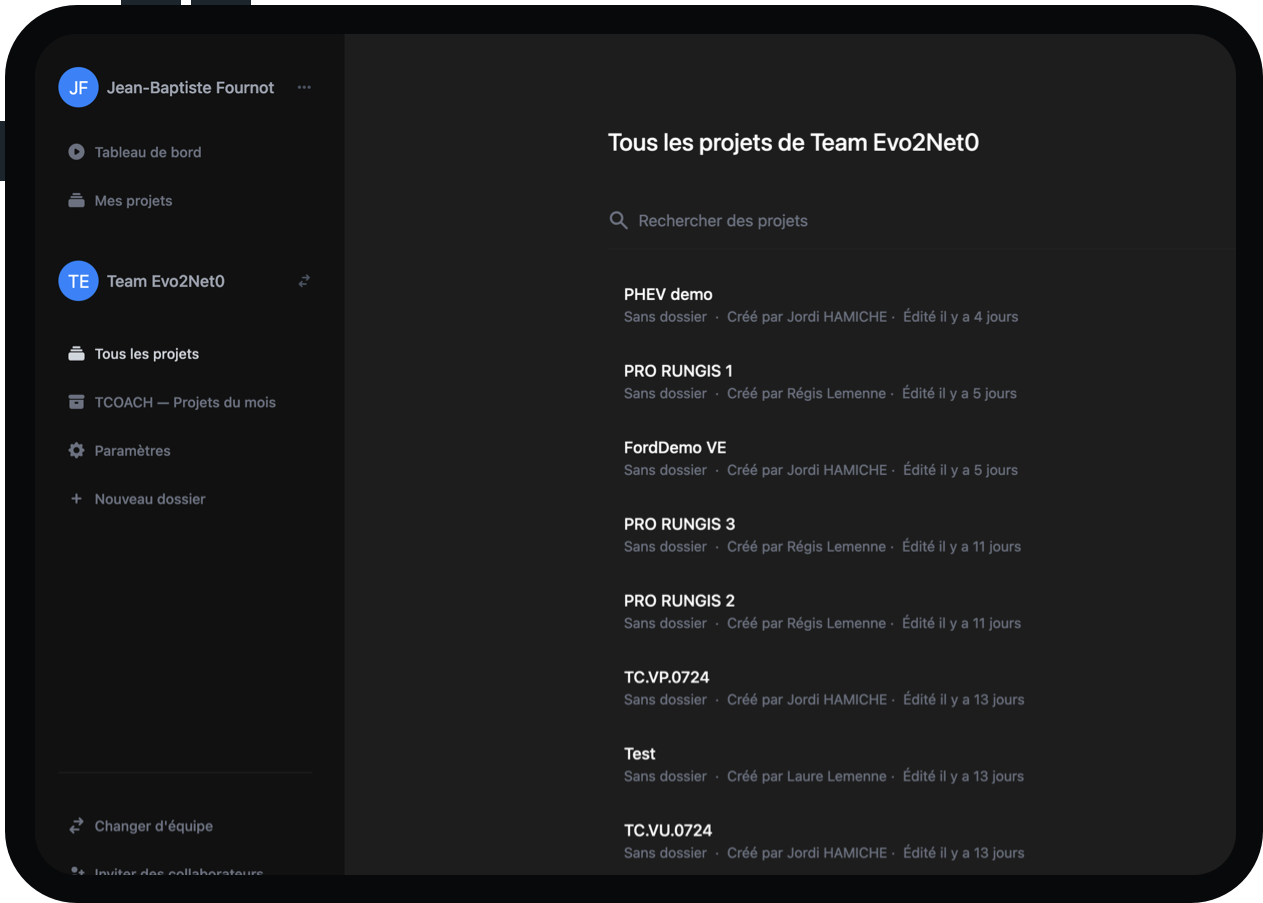This screenshot has width=1263, height=903.
Task: Open the PHEV demo project
Action: pyautogui.click(x=668, y=295)
